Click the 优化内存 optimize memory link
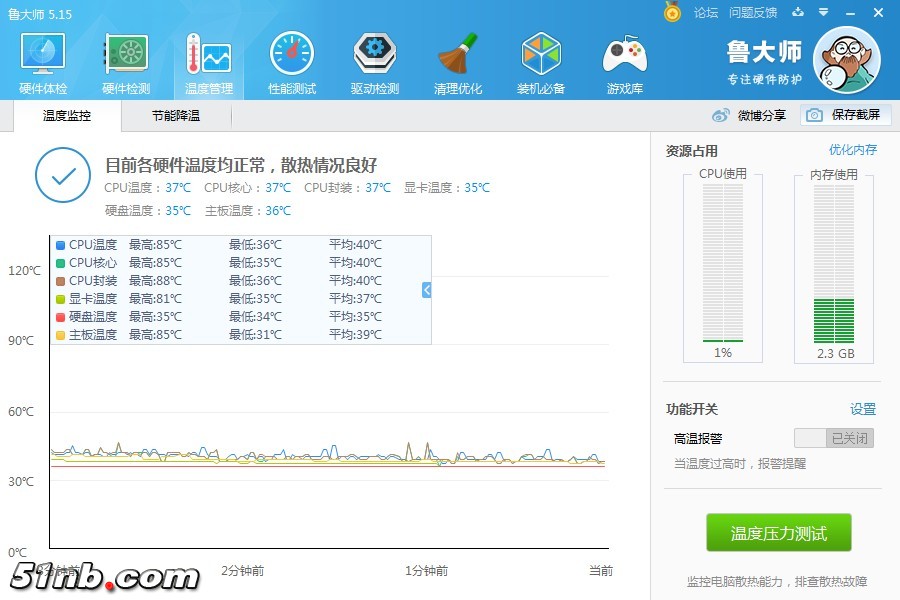 point(852,150)
